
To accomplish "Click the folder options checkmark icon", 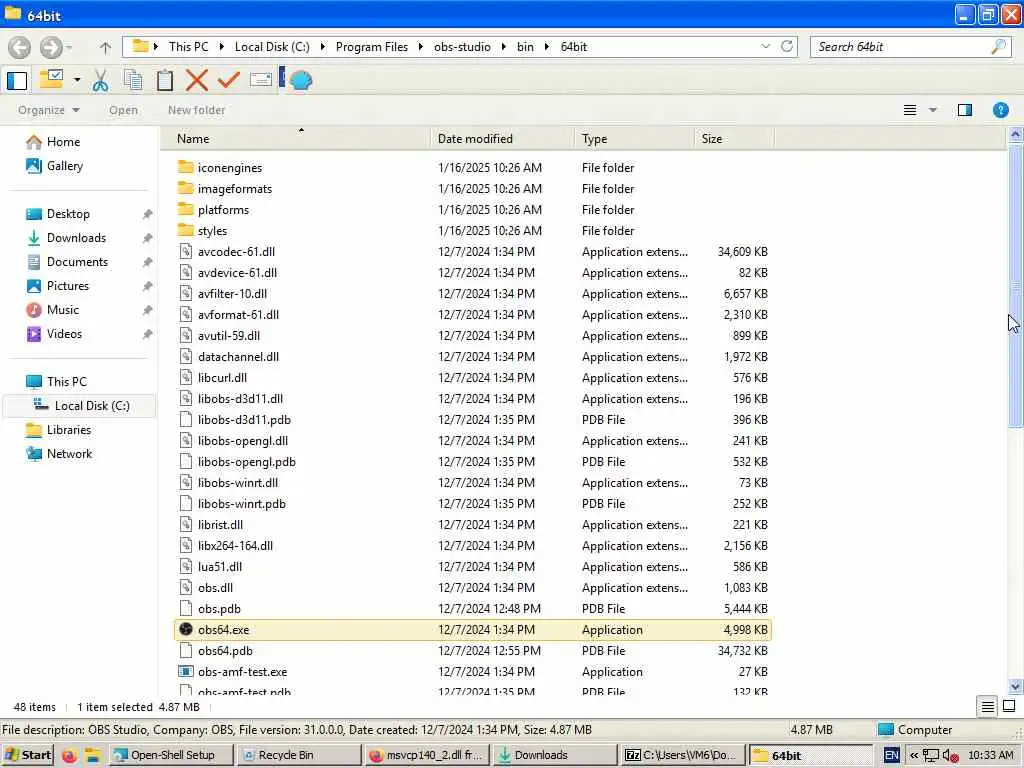I will click(x=51, y=79).
